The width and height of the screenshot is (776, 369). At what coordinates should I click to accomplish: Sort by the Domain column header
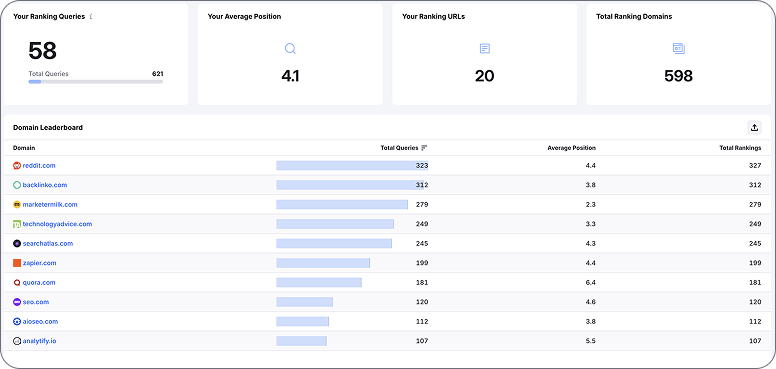(x=24, y=148)
